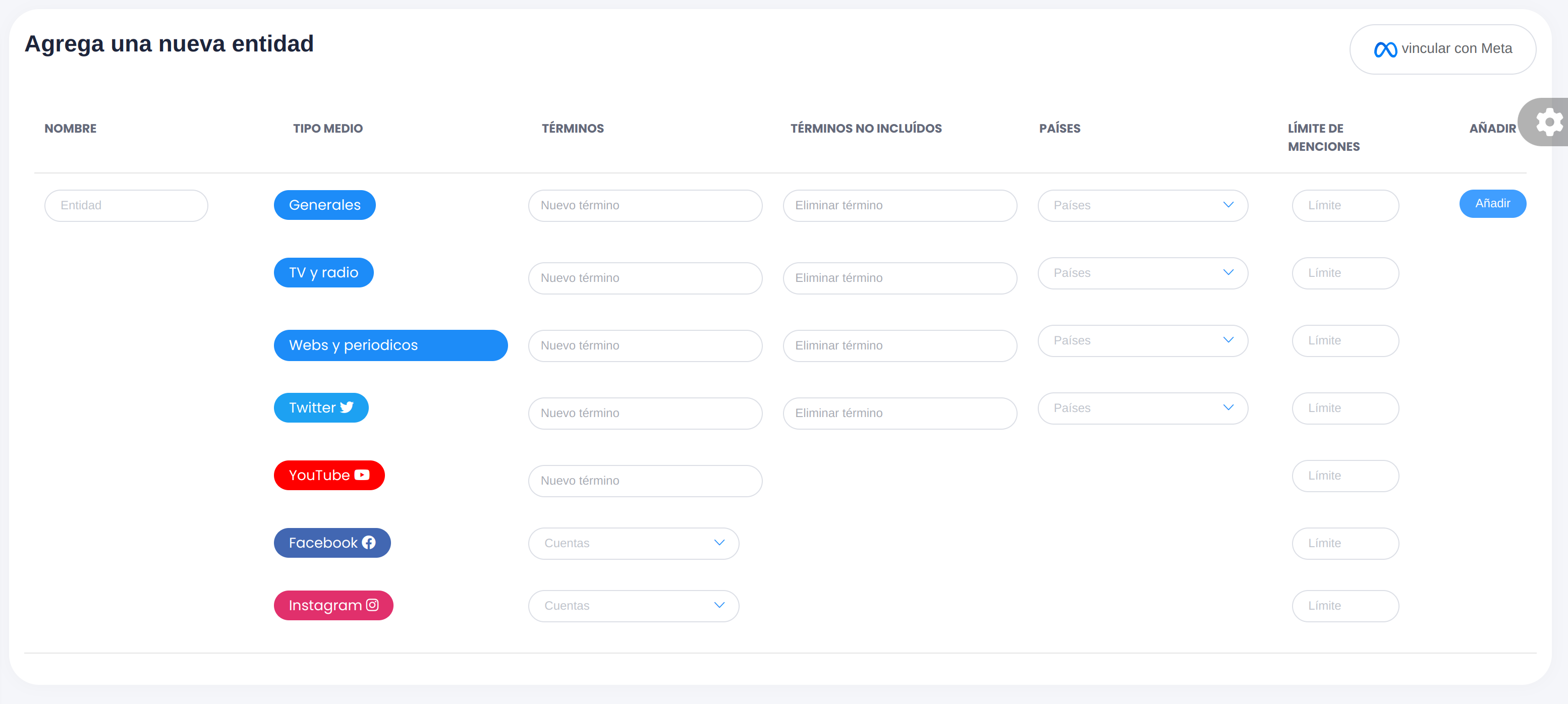The image size is (1568, 704).
Task: Focus the Límite field for Generales
Action: (1345, 206)
